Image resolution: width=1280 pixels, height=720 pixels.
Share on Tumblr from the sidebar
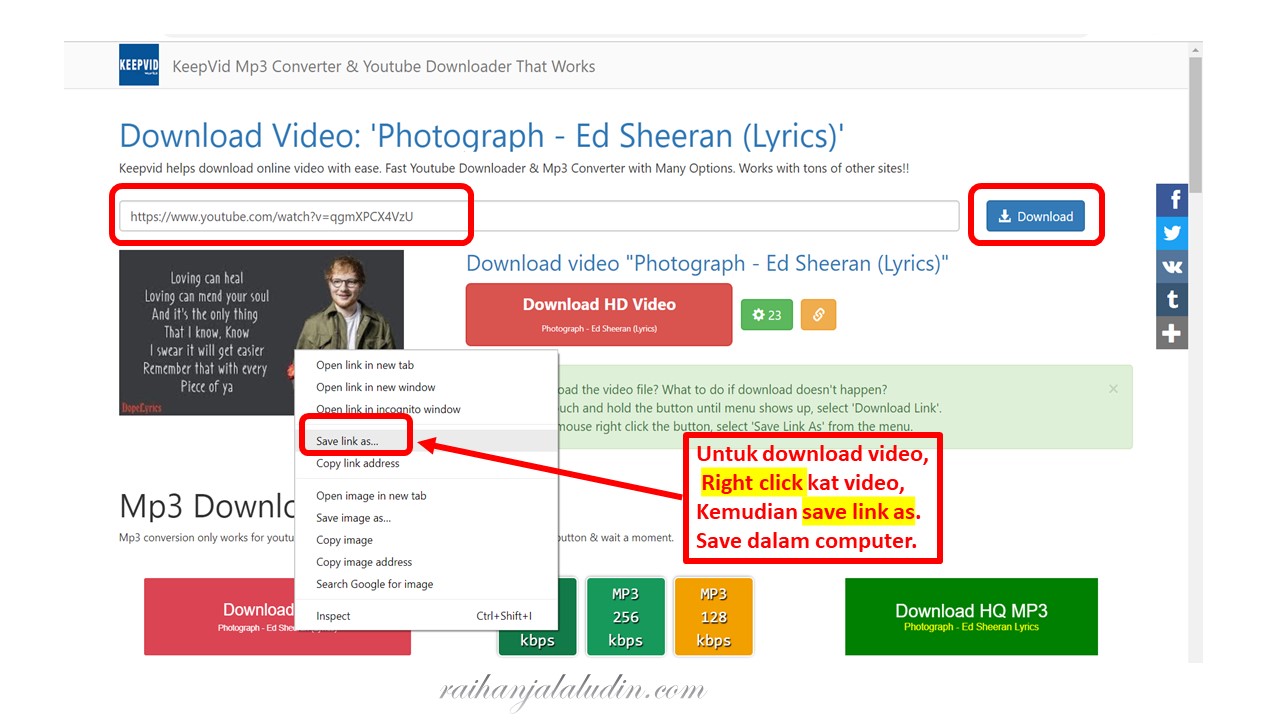pos(1171,299)
